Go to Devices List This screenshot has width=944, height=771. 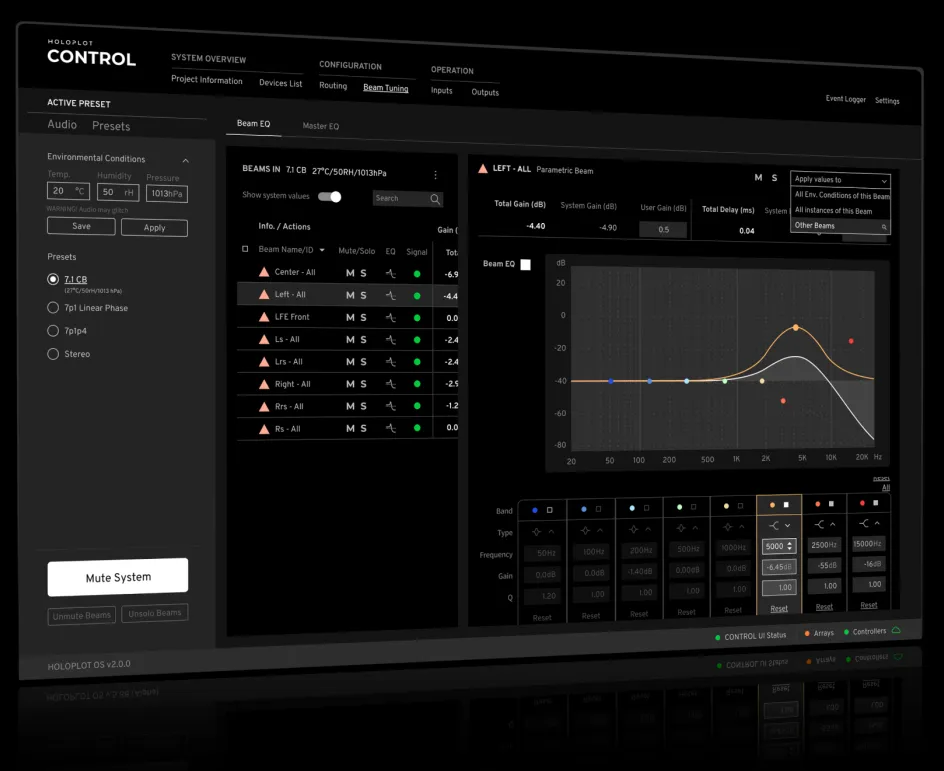pyautogui.click(x=281, y=83)
